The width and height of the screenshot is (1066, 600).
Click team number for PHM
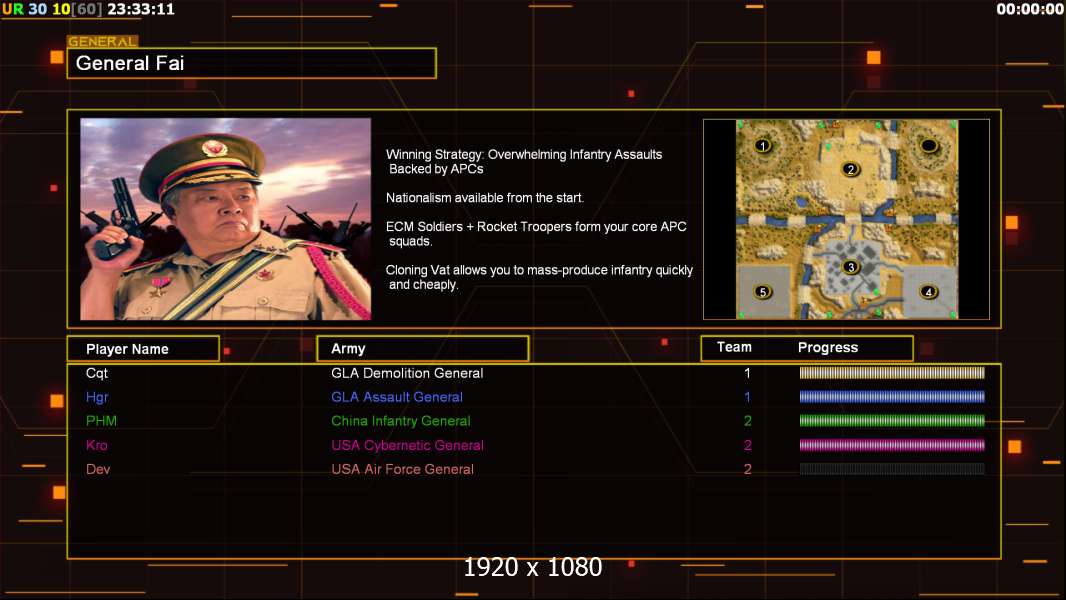pyautogui.click(x=747, y=421)
